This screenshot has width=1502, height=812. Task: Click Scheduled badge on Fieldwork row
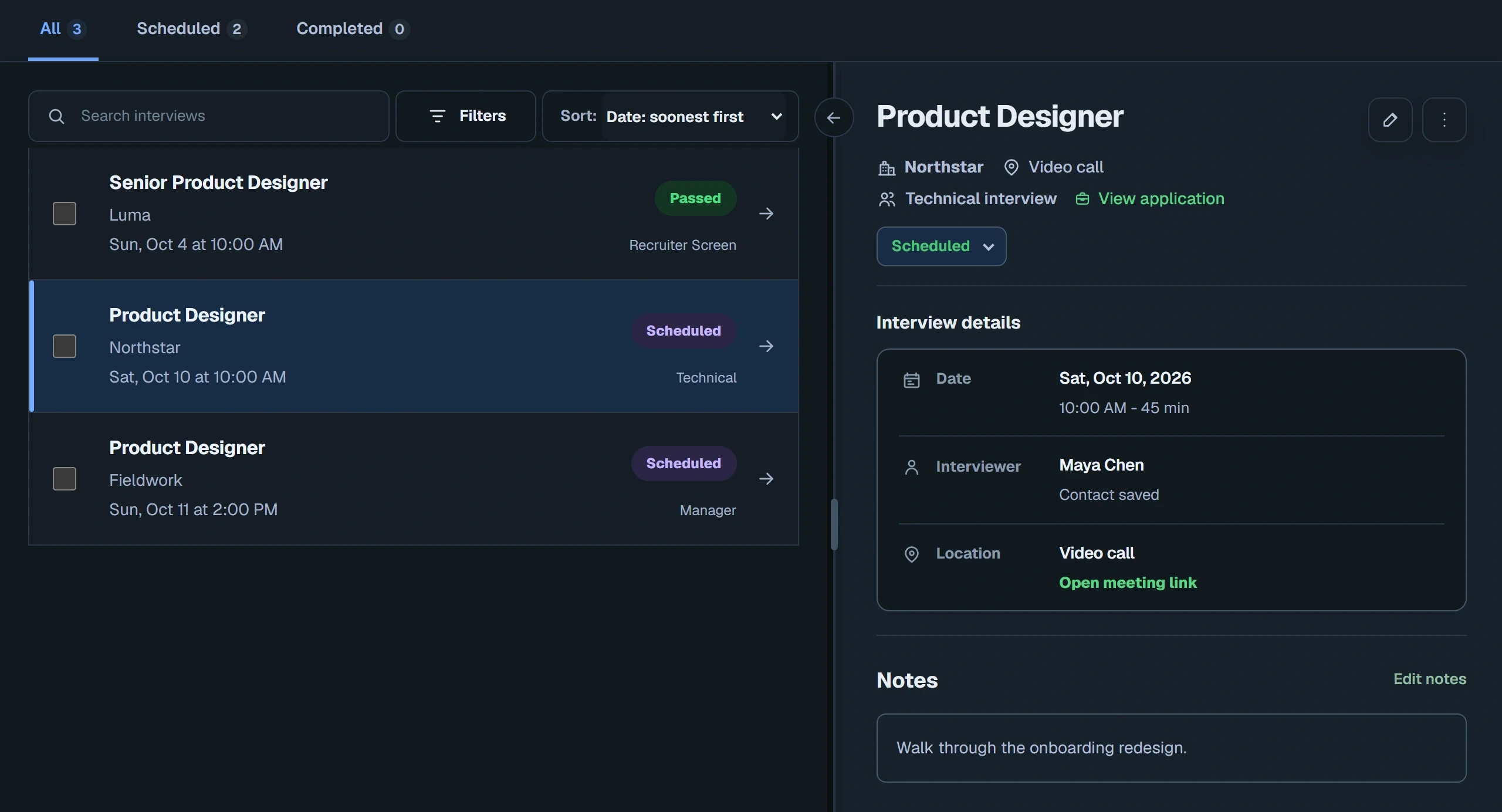[x=684, y=463]
